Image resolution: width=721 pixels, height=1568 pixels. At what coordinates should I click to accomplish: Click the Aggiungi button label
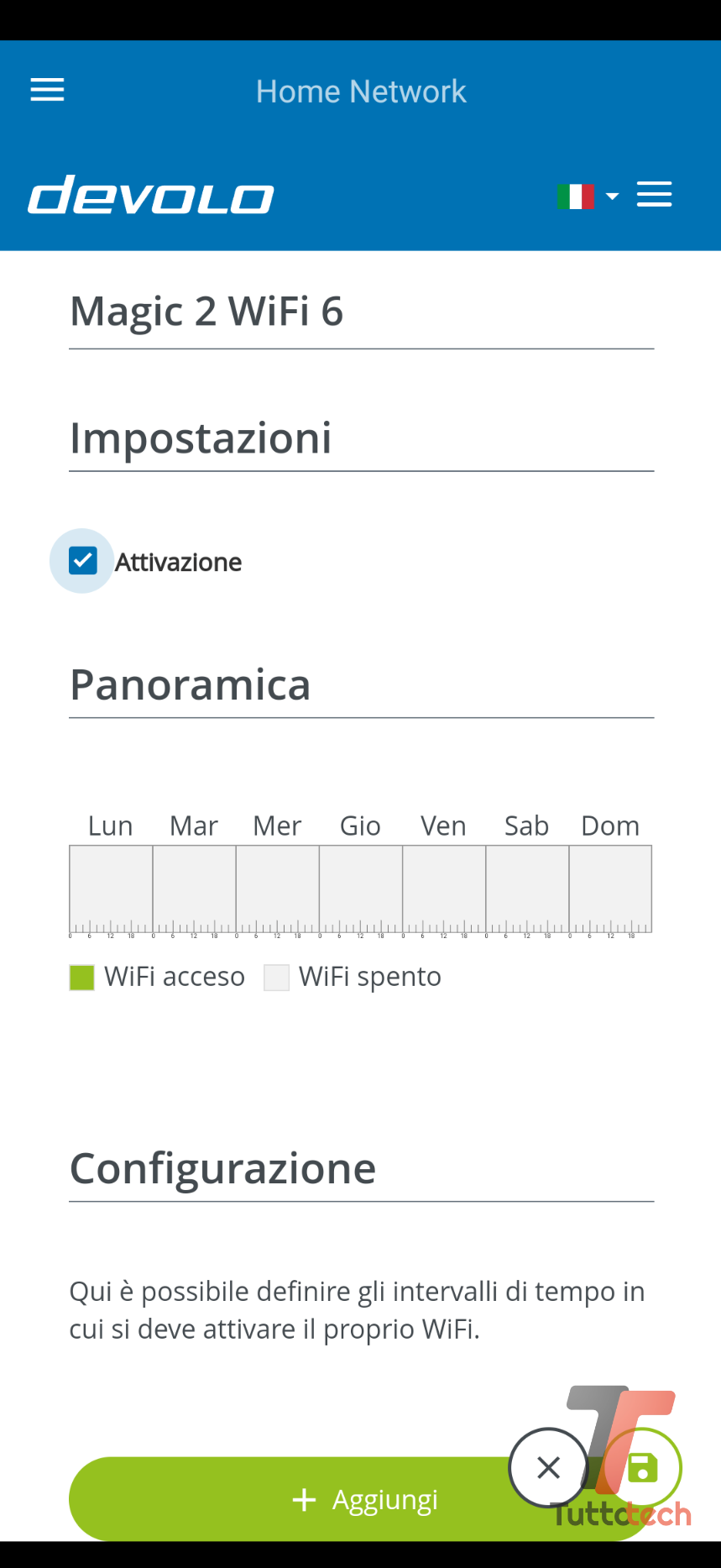(384, 1500)
